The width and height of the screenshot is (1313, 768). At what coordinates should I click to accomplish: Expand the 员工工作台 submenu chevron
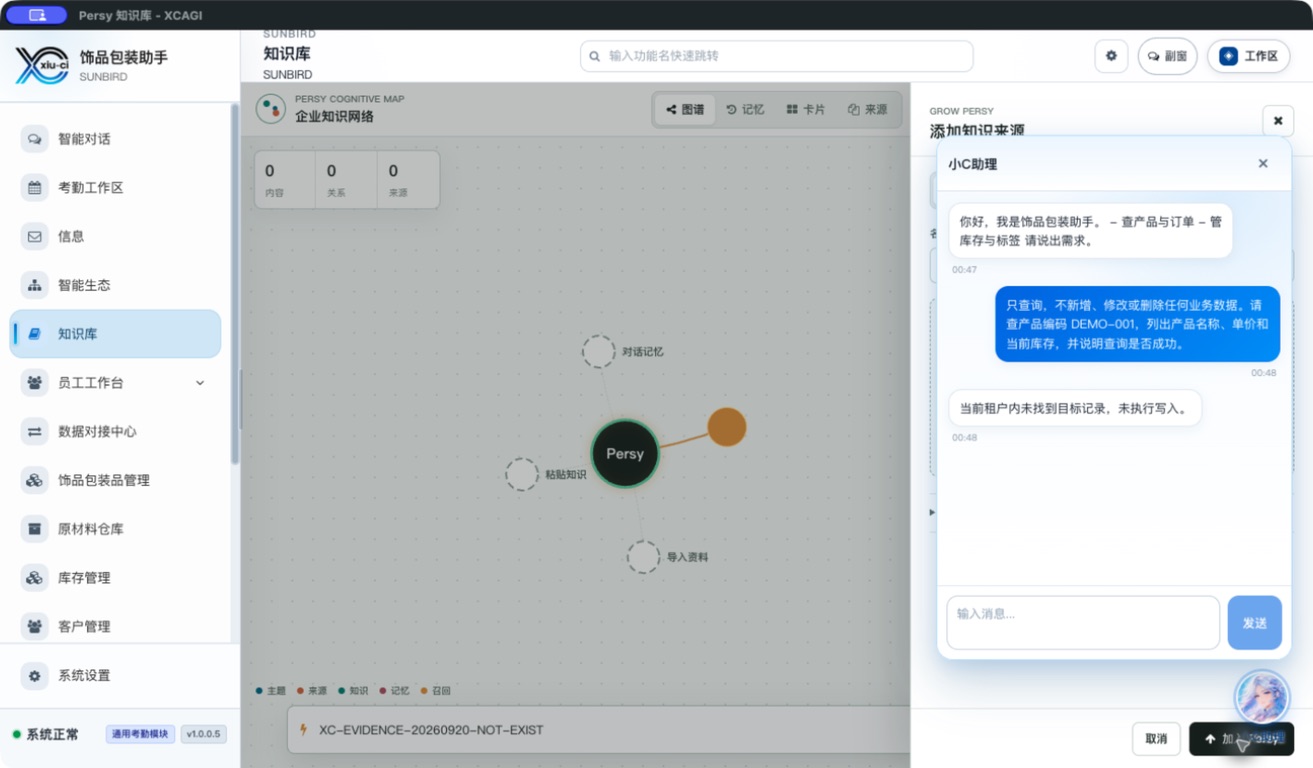click(x=200, y=383)
